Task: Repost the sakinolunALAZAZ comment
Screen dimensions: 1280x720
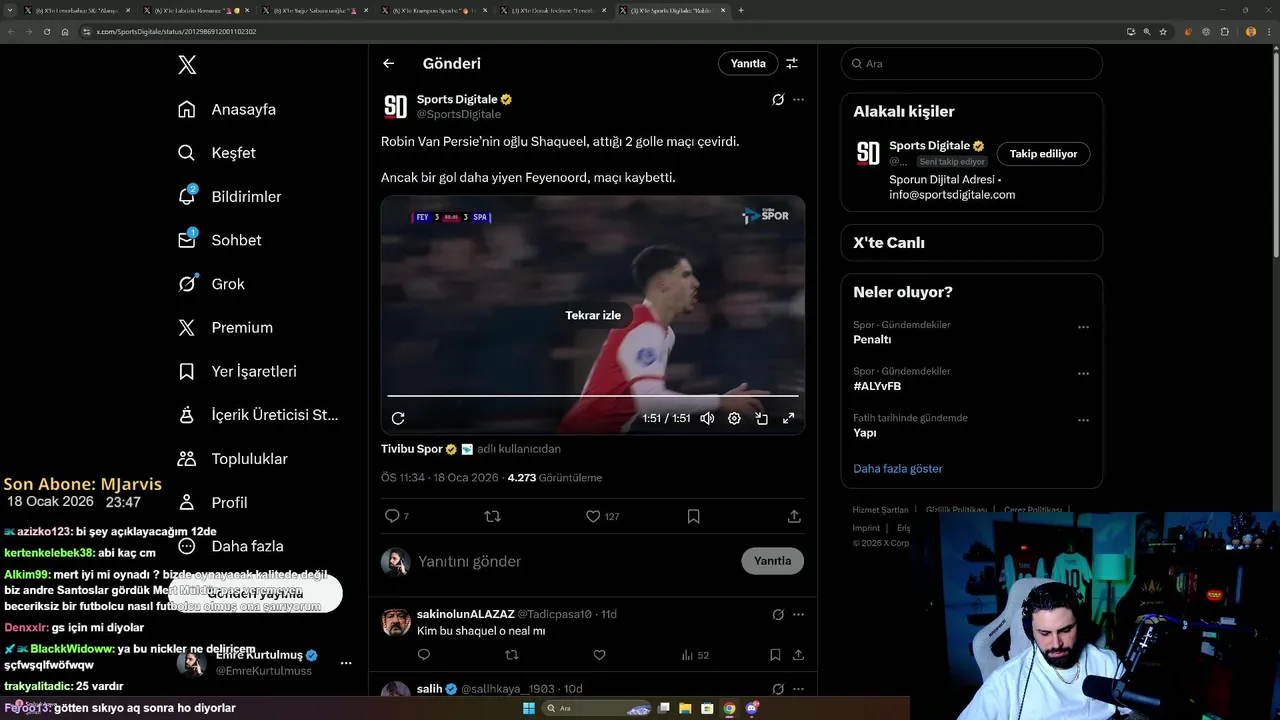Action: point(512,655)
